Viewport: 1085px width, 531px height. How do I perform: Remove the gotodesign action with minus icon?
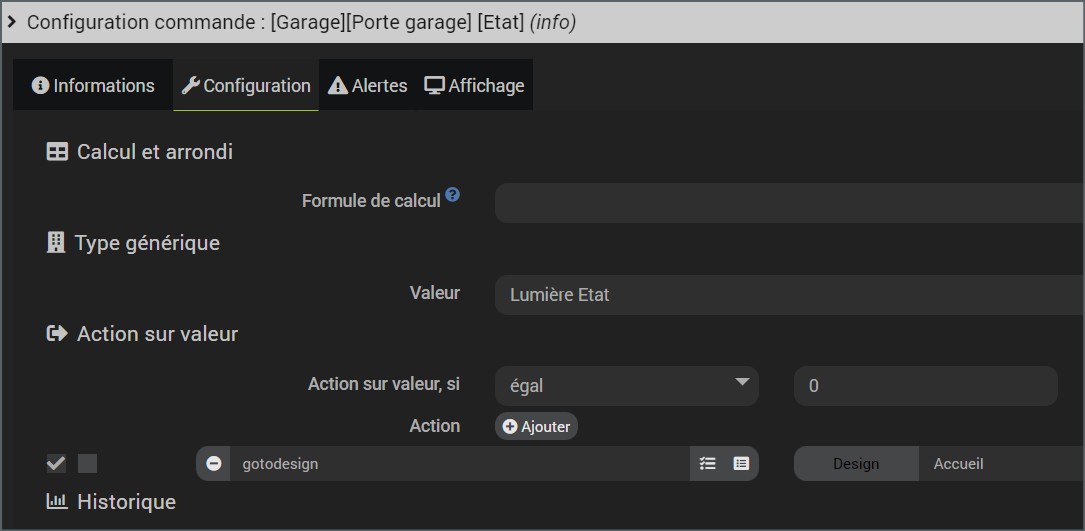click(x=214, y=464)
